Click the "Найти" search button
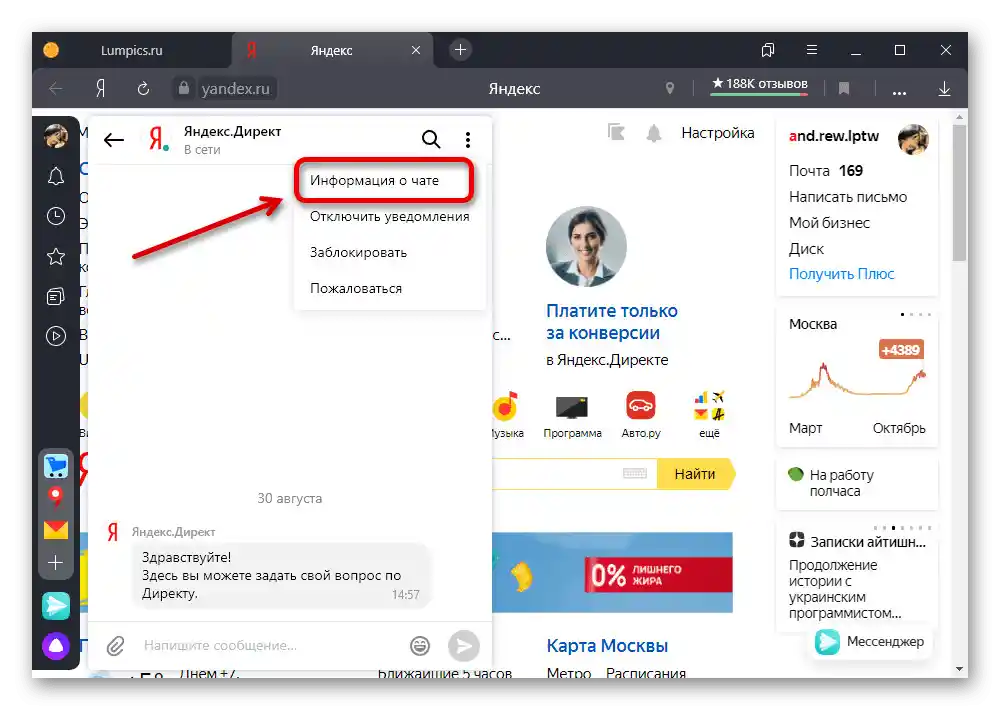This screenshot has width=1000, height=710. [695, 474]
